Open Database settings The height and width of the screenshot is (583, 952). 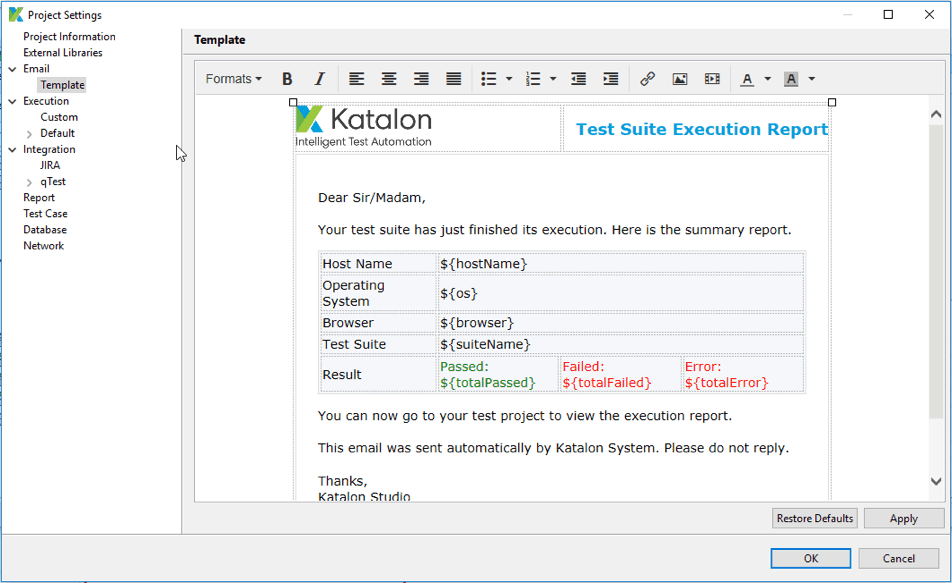(45, 230)
